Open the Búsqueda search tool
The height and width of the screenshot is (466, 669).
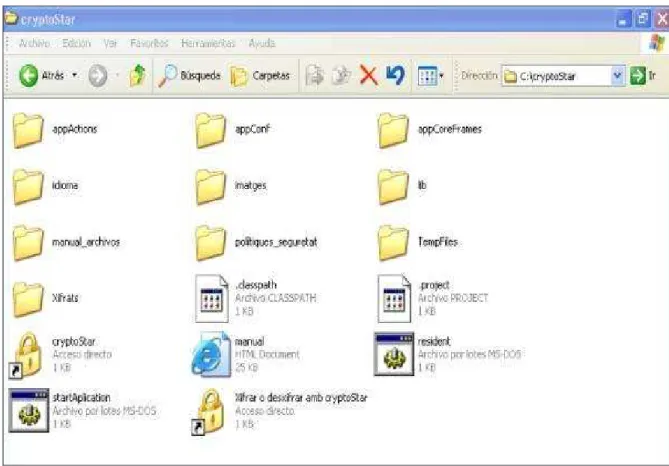tap(190, 76)
